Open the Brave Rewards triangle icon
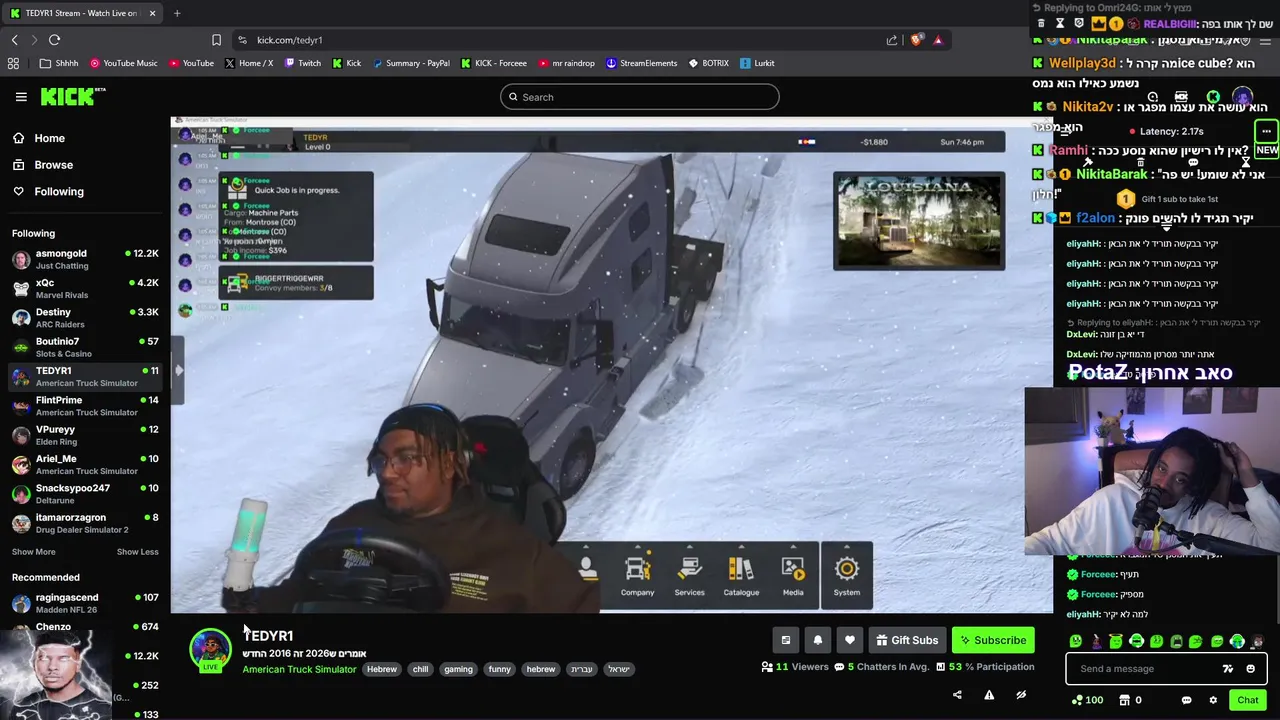 point(938,40)
